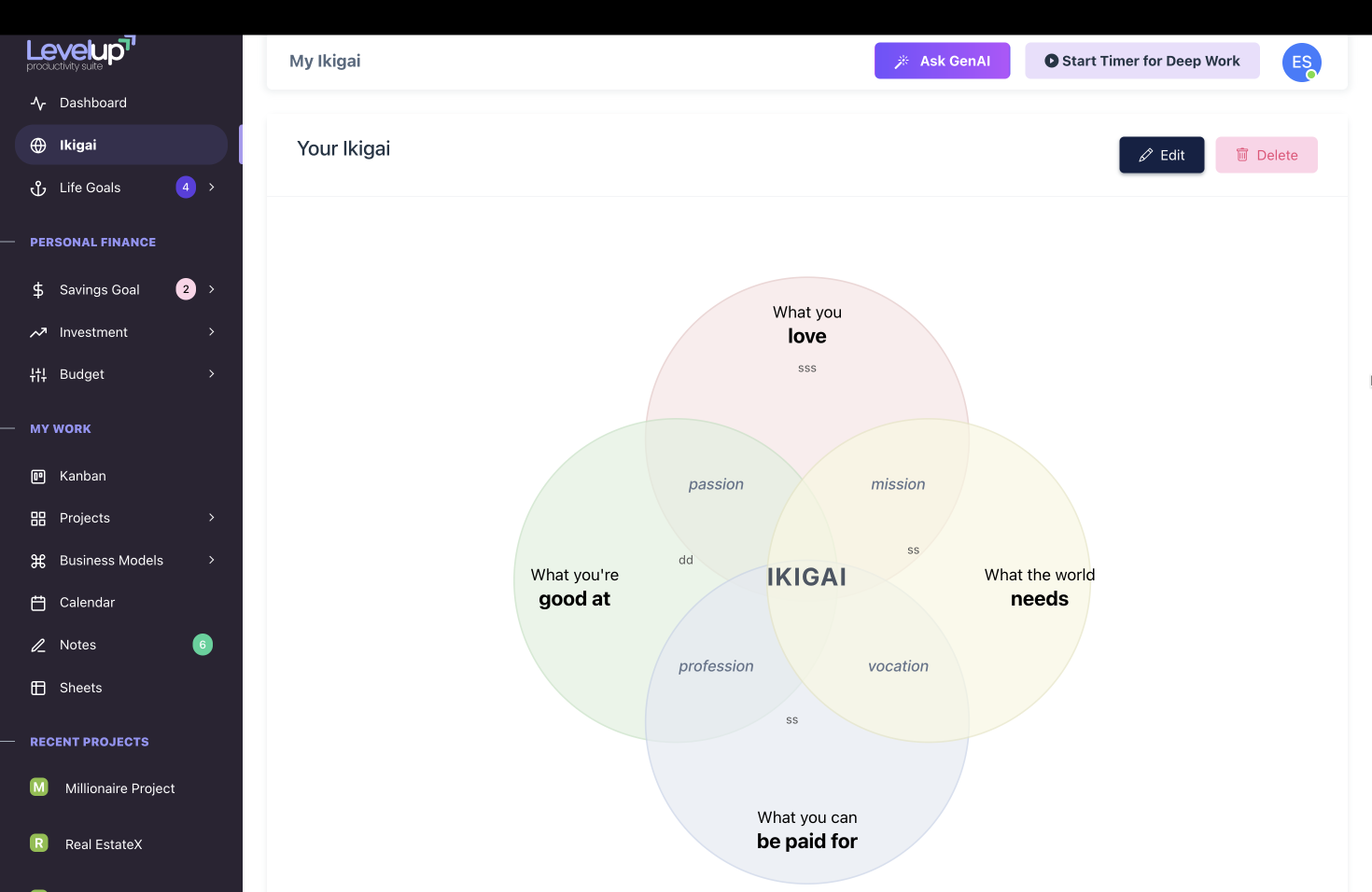The image size is (1372, 892).
Task: Click the Business Models command icon
Action: 38,561
